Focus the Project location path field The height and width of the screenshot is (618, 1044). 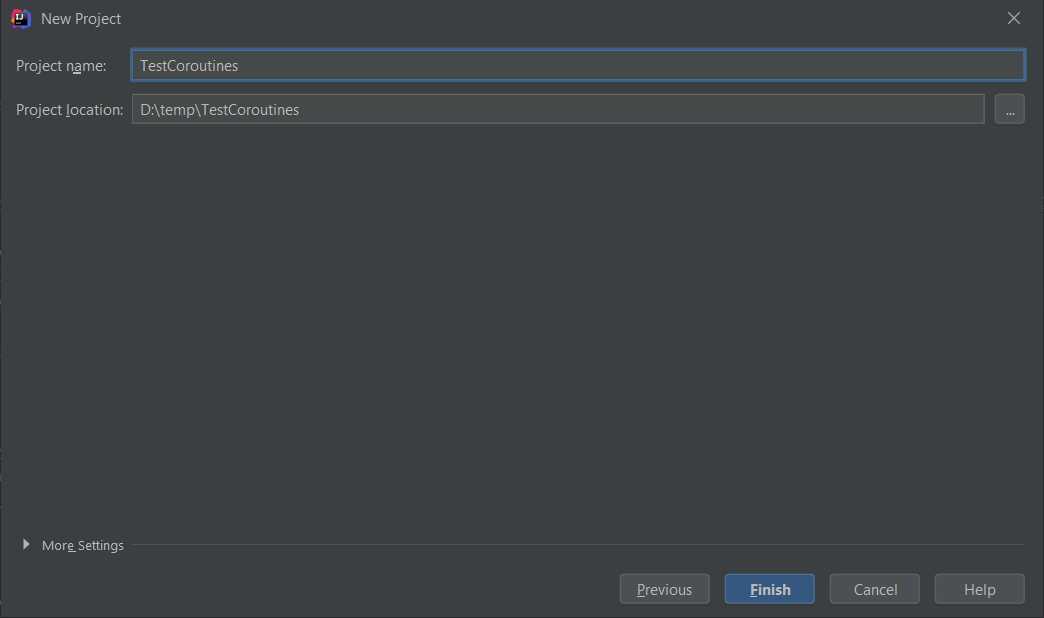coord(557,110)
